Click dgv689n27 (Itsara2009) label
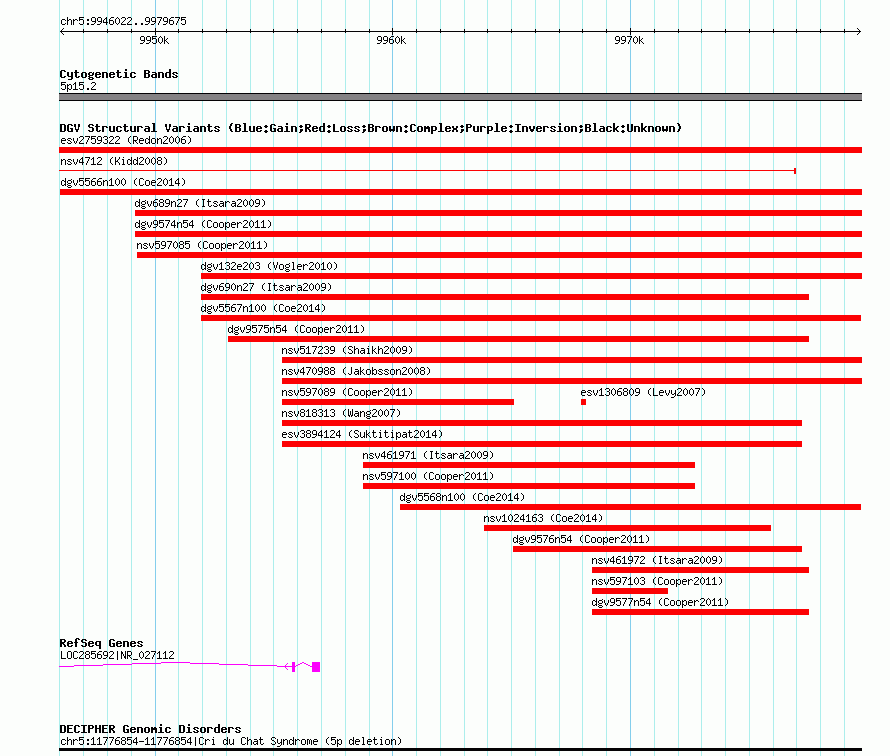Image resolution: width=890 pixels, height=756 pixels. click(x=200, y=203)
